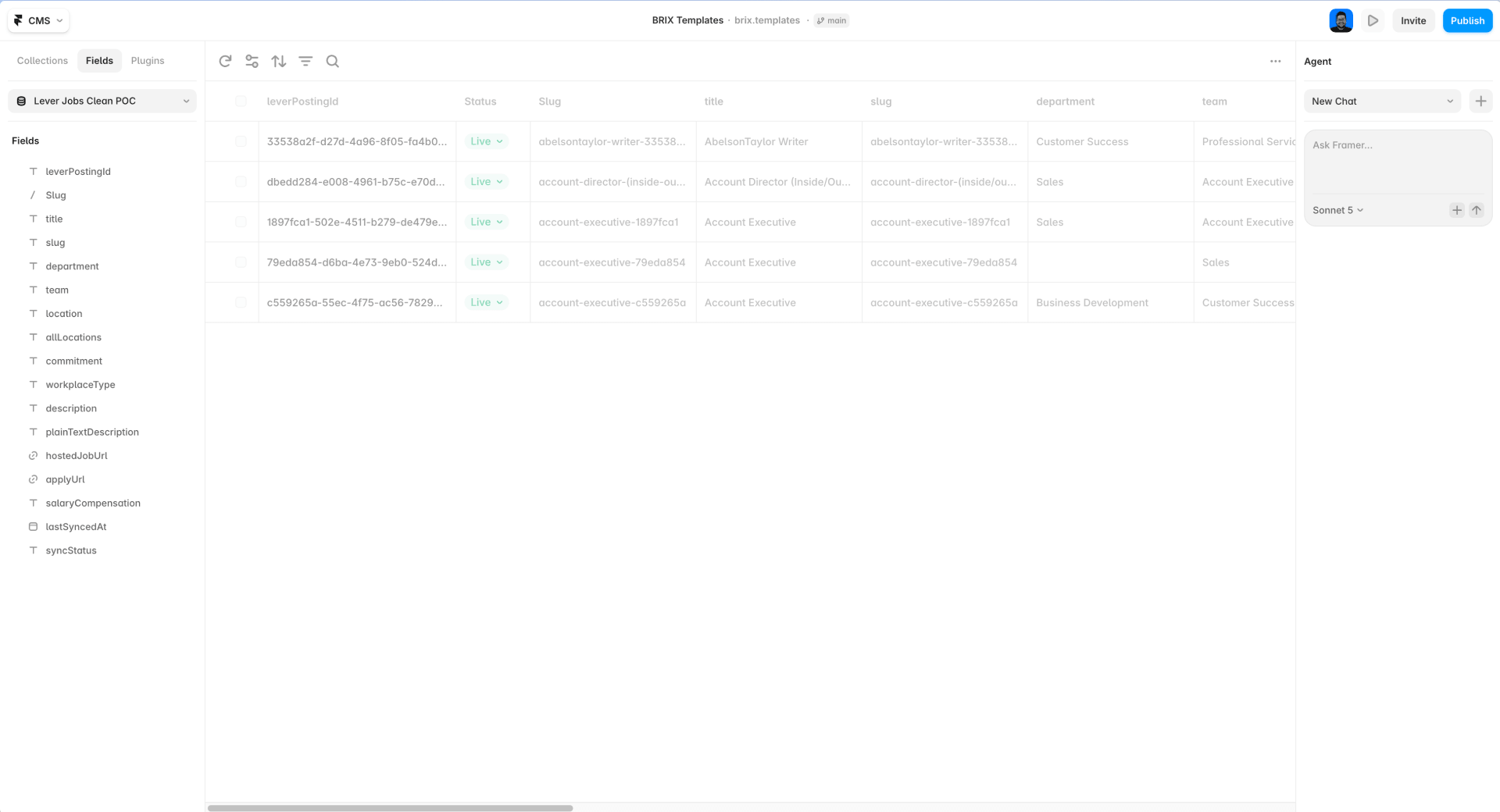
Task: Toggle the select-all checkbox in header
Action: 241,101
